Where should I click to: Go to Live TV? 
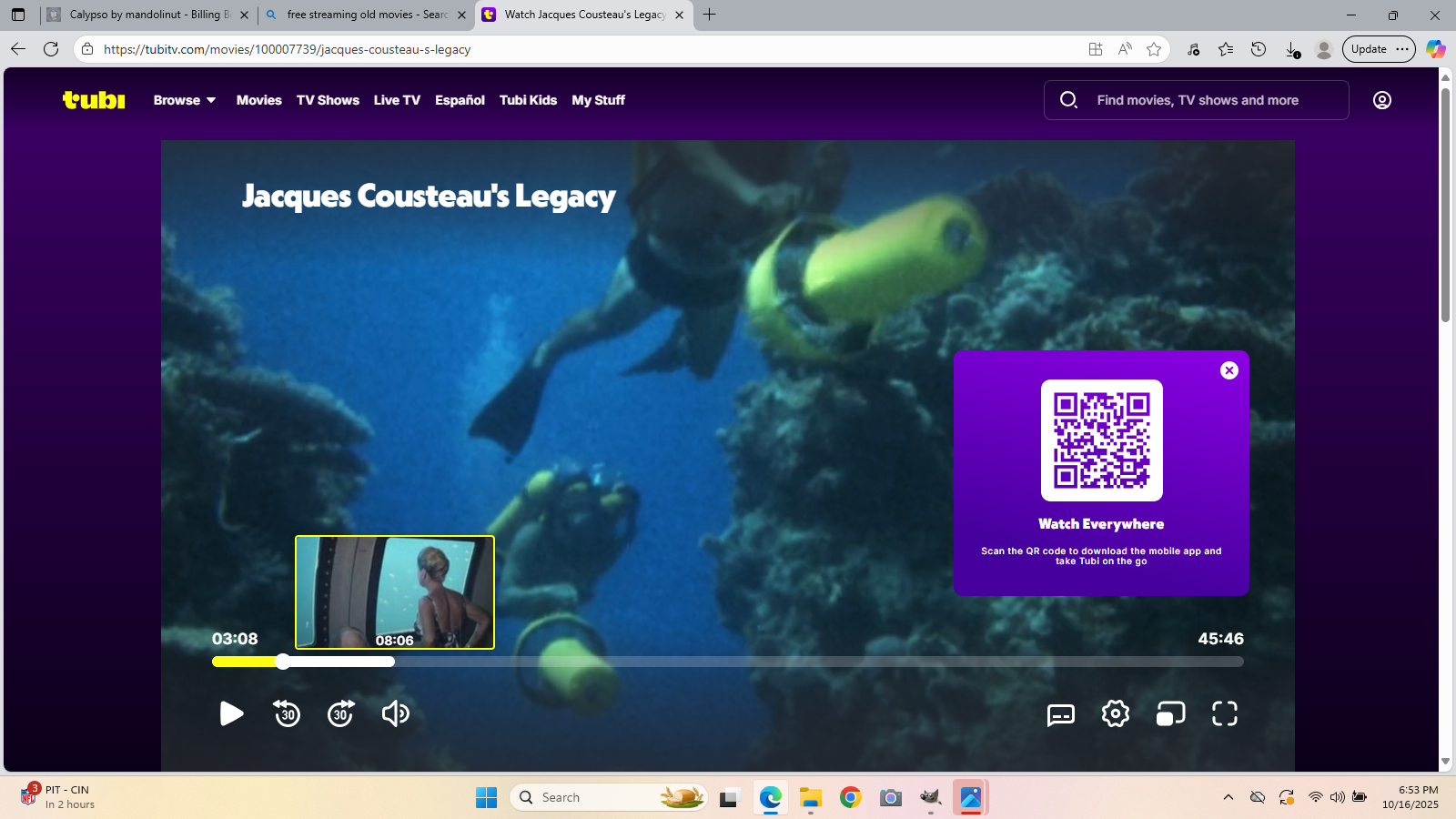(x=397, y=100)
